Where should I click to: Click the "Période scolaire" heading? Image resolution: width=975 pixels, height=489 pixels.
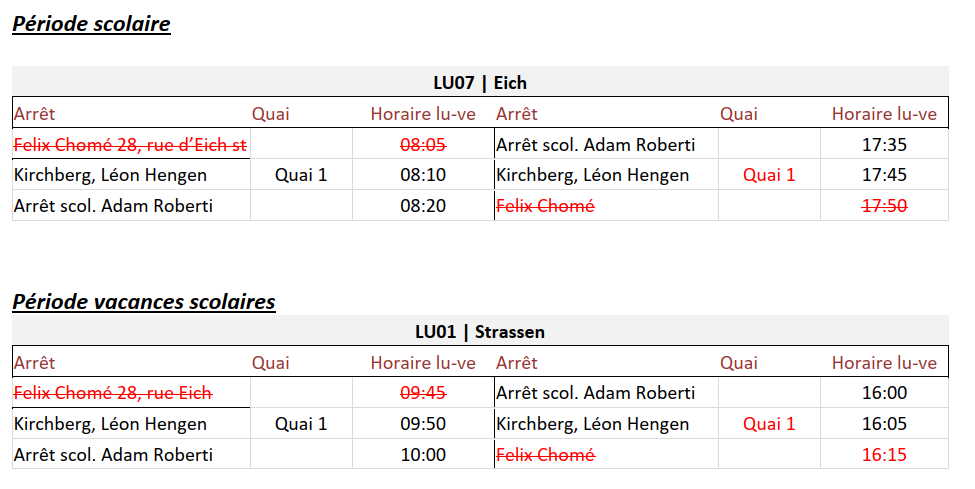(x=91, y=24)
